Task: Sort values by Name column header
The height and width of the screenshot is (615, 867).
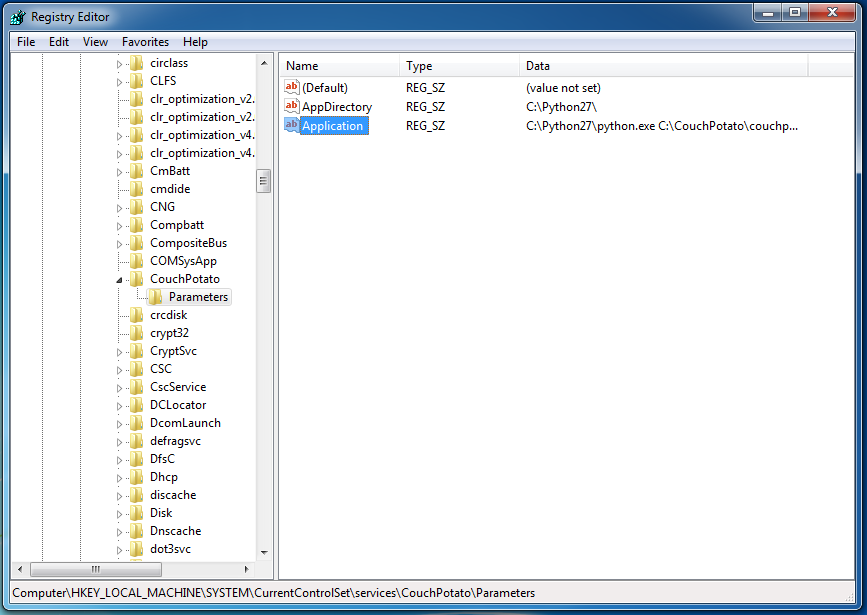Action: 340,66
